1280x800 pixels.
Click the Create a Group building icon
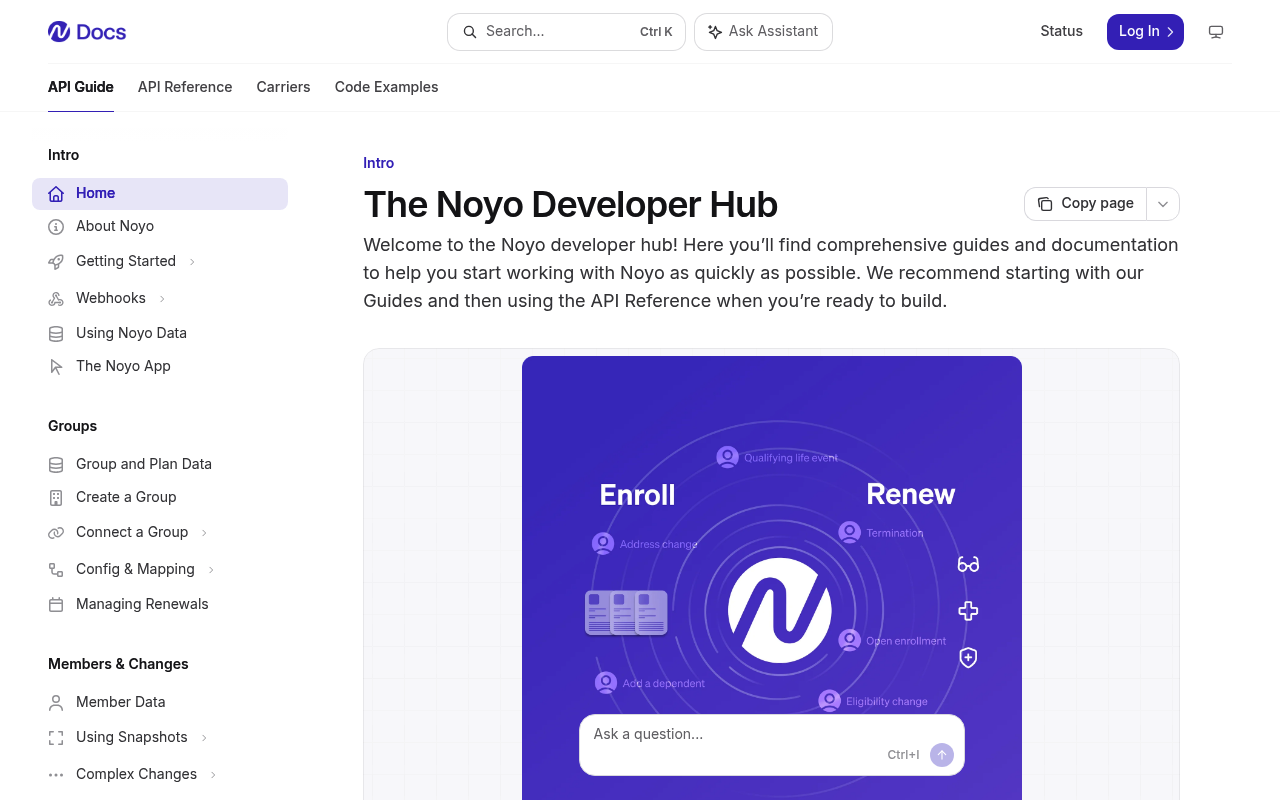point(56,498)
